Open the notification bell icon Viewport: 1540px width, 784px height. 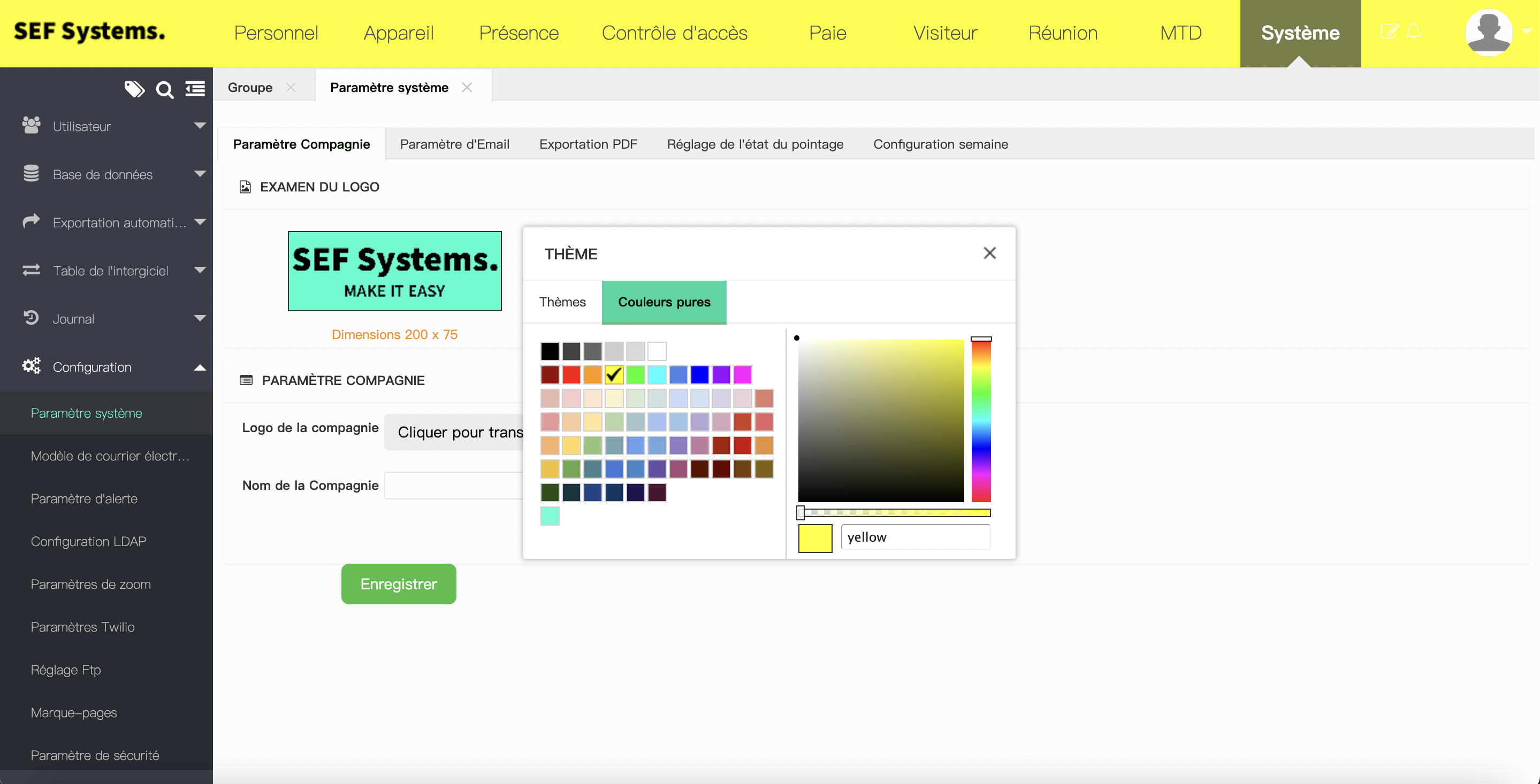(x=1413, y=32)
